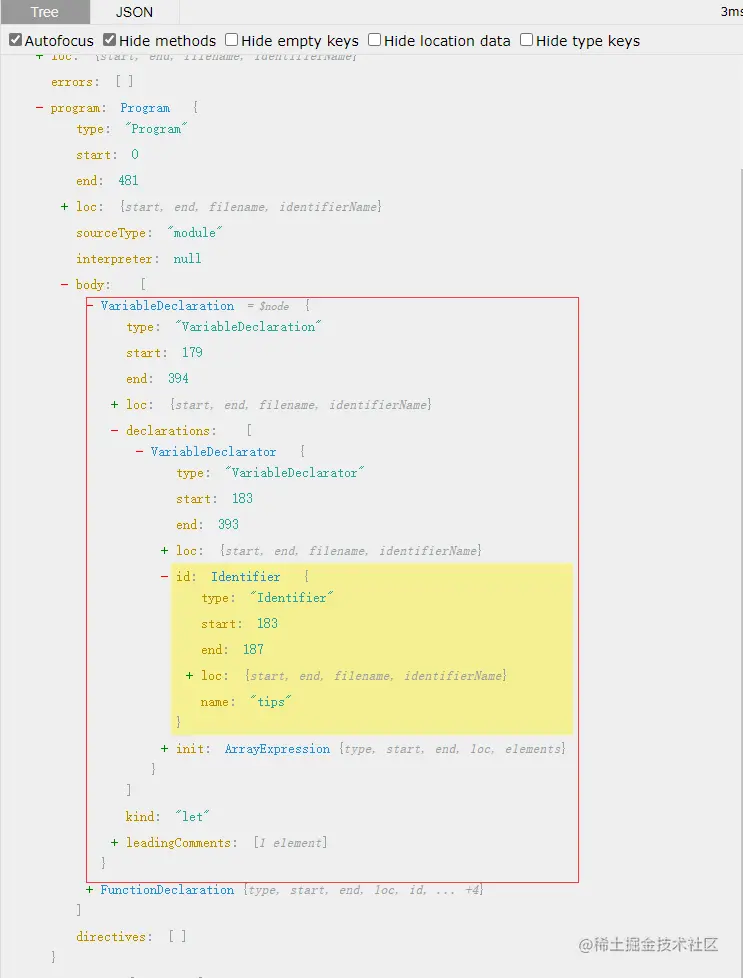Collapse the body array
This screenshot has height=978, width=743.
point(64,284)
